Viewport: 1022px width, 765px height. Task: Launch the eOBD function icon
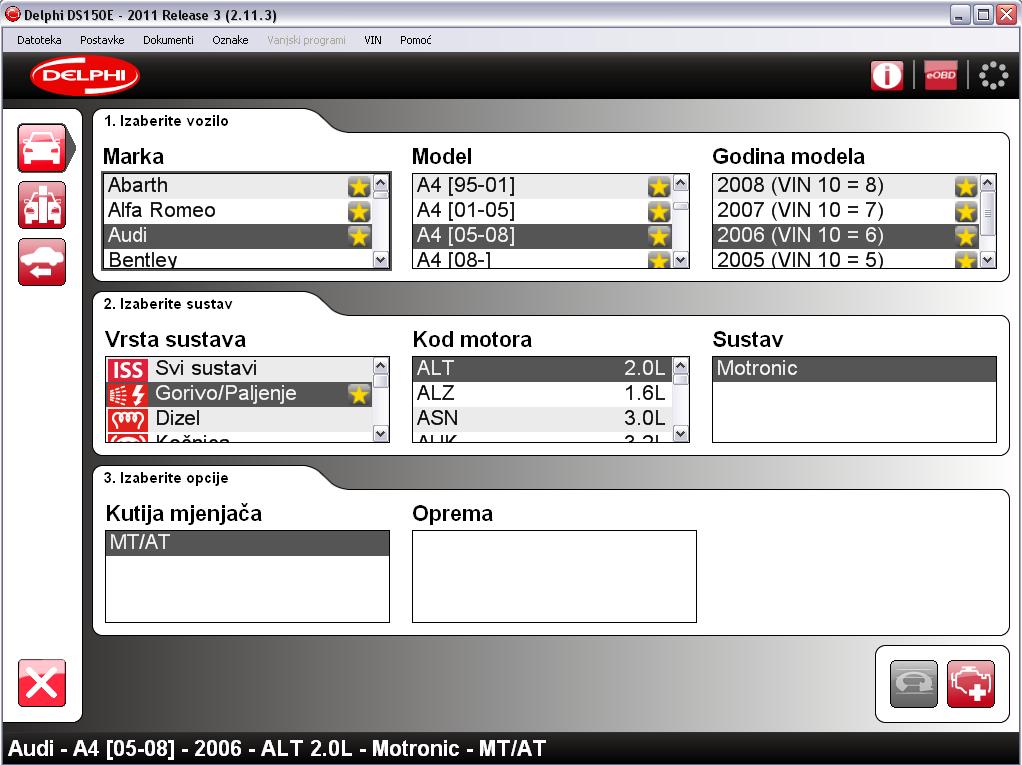tap(941, 76)
